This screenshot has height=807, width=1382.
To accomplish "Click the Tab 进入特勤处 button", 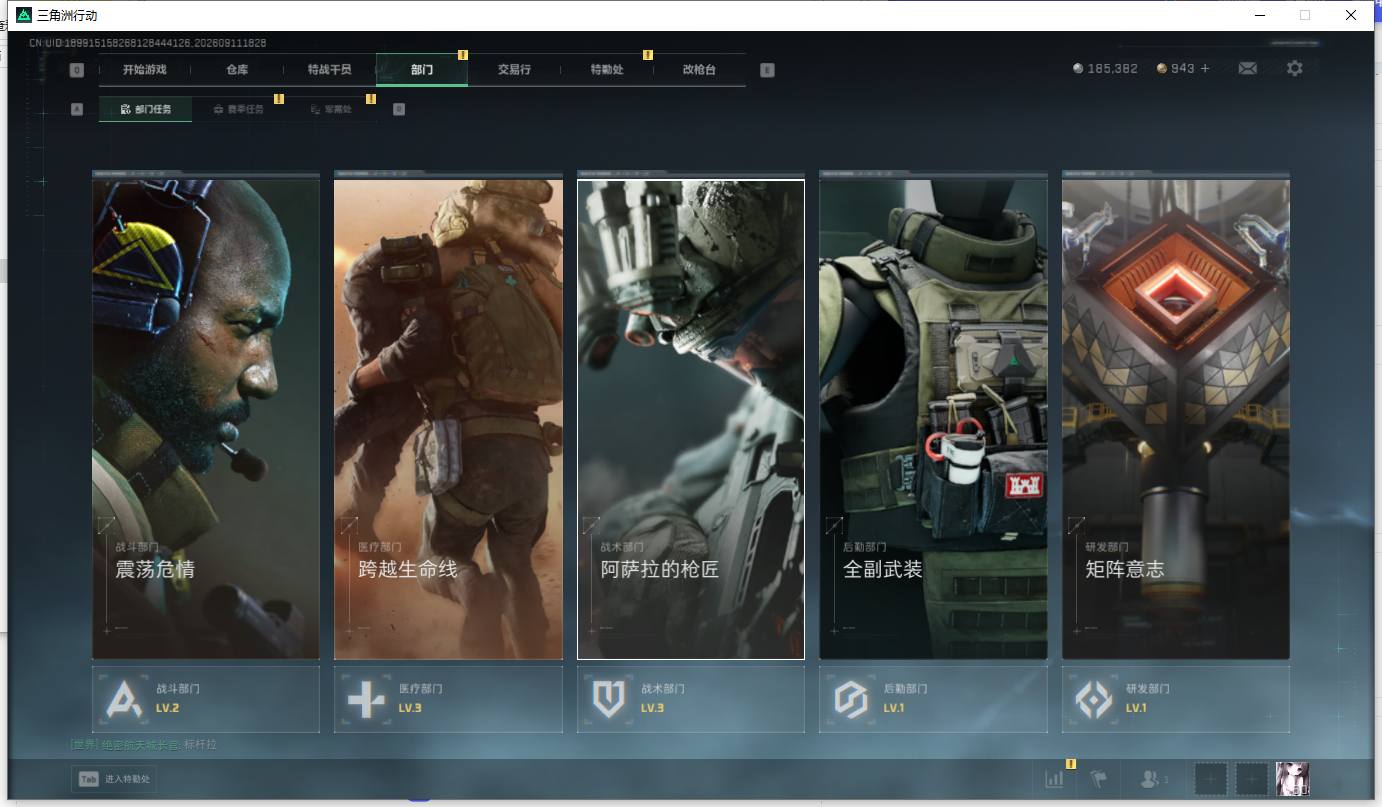I will tap(114, 779).
